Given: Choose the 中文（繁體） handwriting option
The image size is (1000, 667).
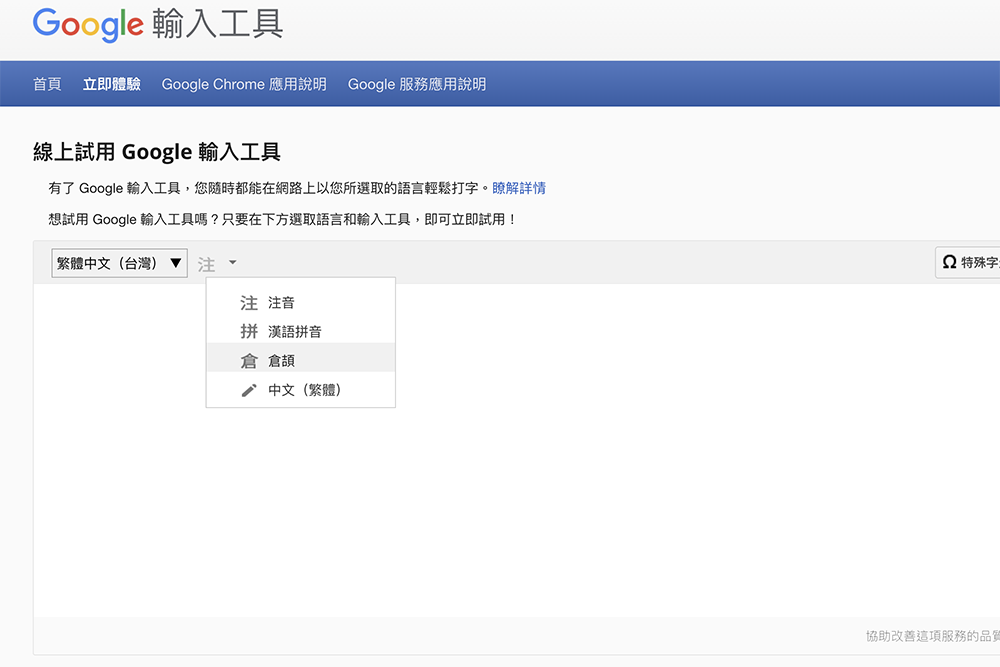Looking at the screenshot, I should point(305,389).
